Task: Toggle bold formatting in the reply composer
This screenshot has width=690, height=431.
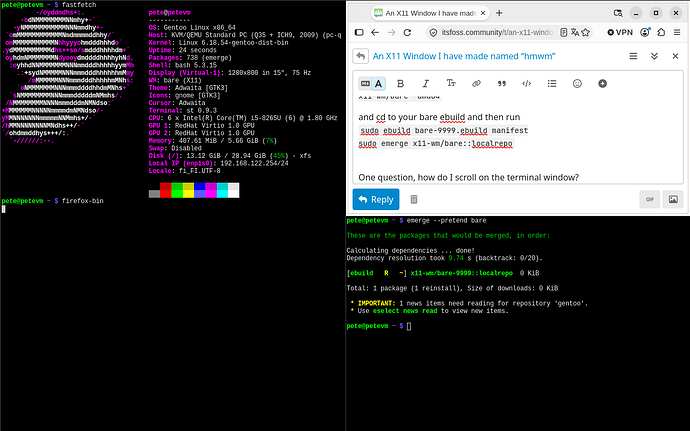Action: click(x=400, y=84)
